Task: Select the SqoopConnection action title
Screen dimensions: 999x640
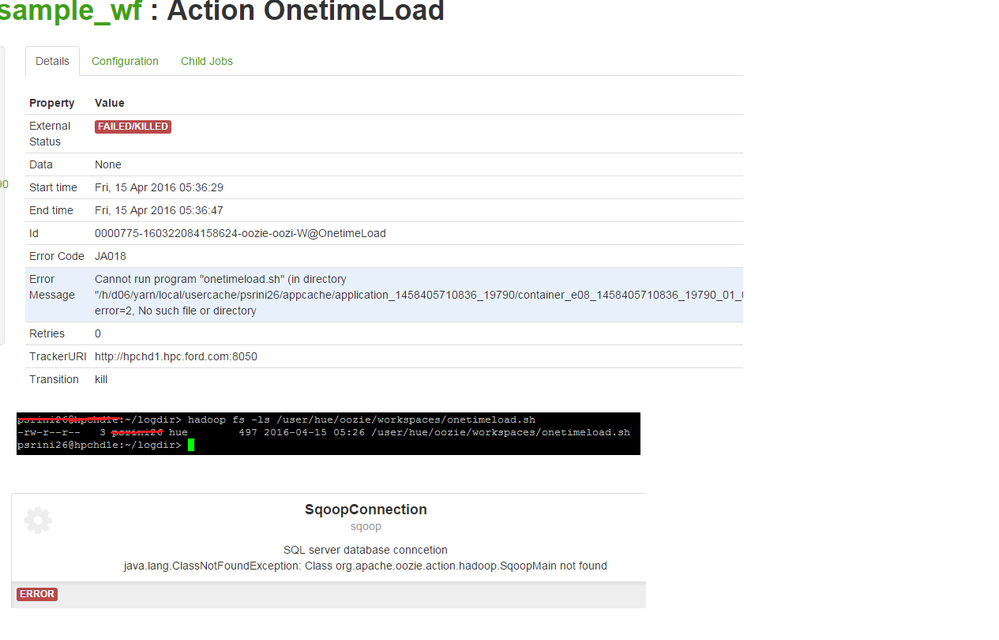Action: 365,510
